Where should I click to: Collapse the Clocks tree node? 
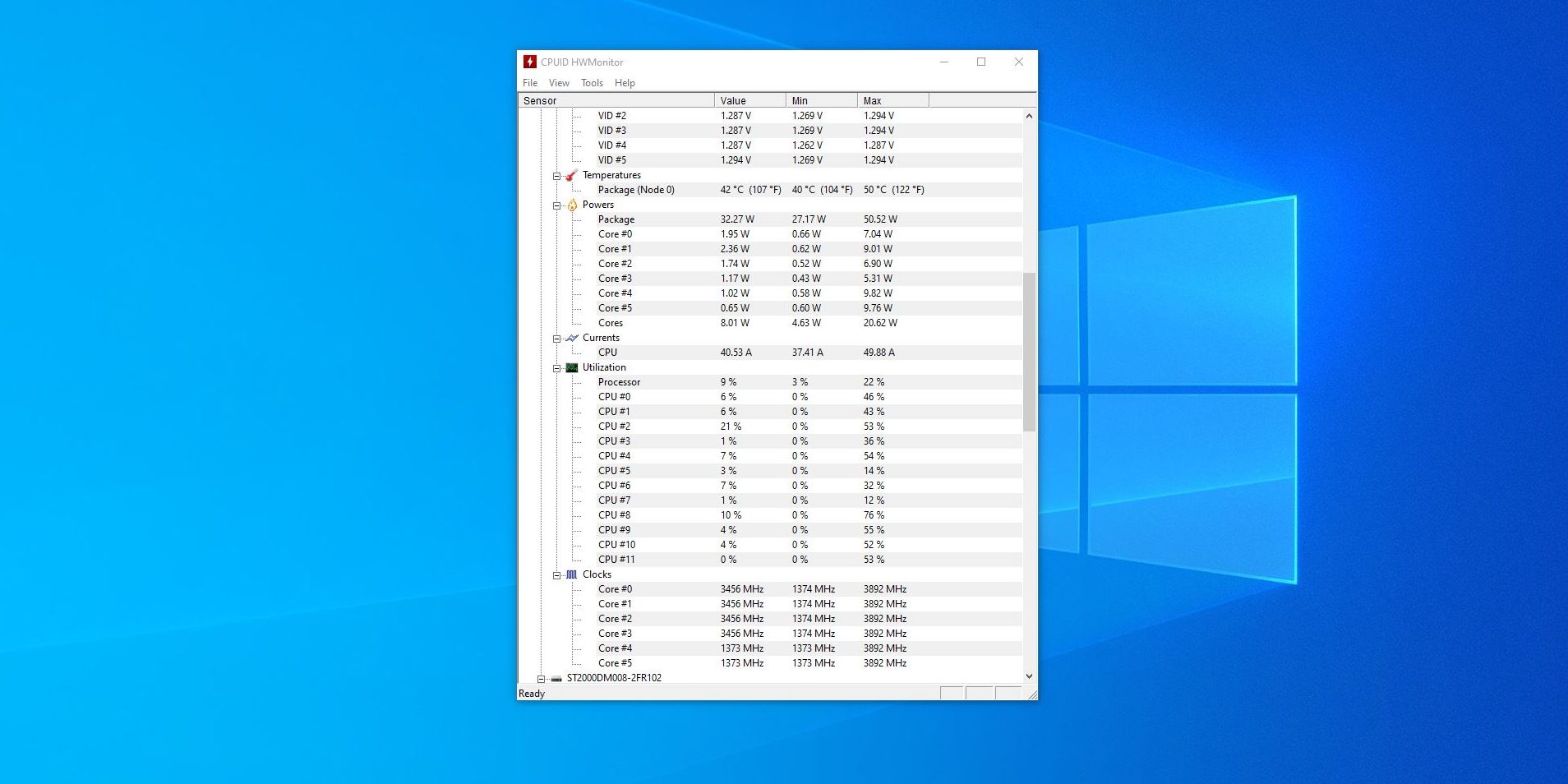tap(556, 575)
